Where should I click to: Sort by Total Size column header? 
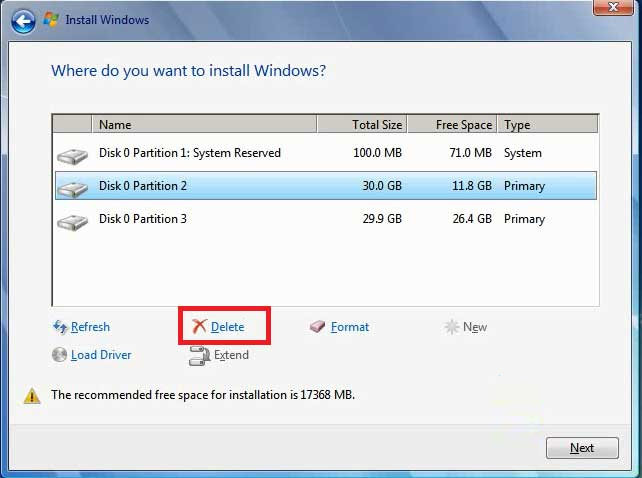[x=362, y=125]
